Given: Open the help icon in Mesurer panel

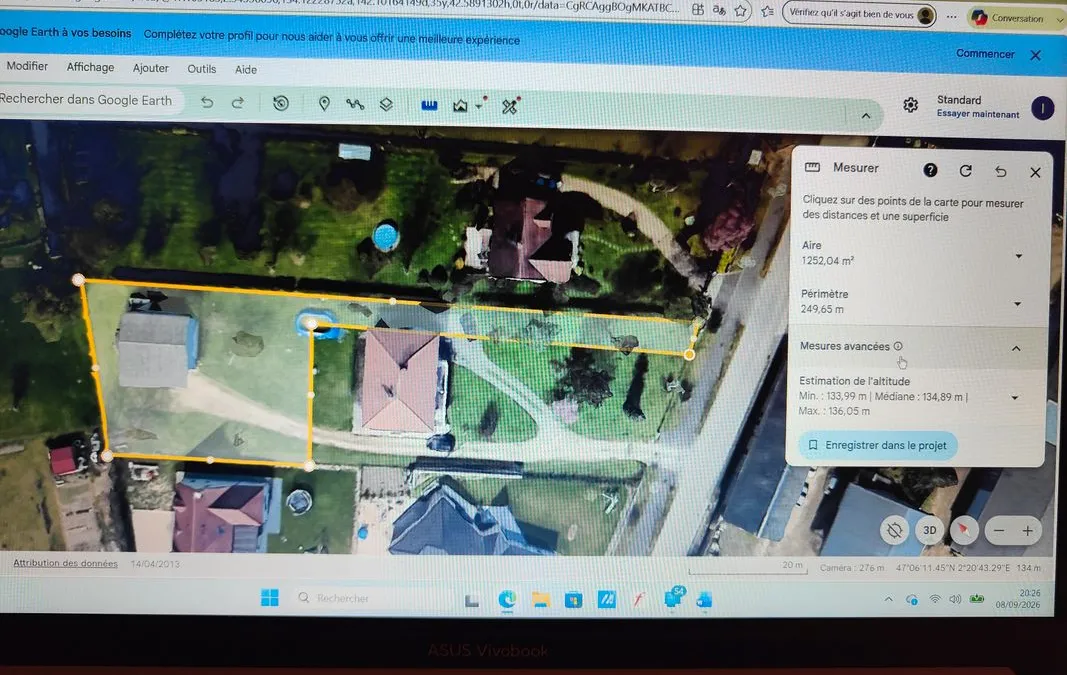Looking at the screenshot, I should pyautogui.click(x=930, y=170).
